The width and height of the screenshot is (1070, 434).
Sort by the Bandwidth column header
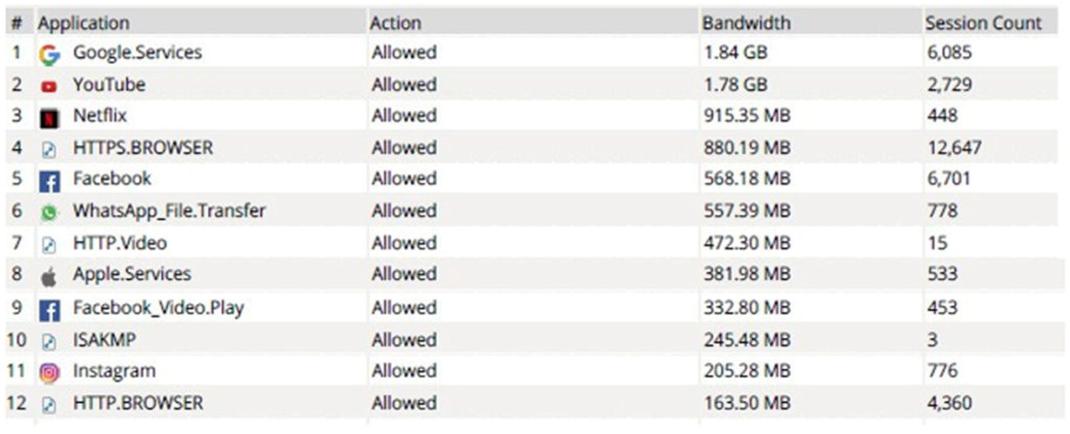(746, 22)
